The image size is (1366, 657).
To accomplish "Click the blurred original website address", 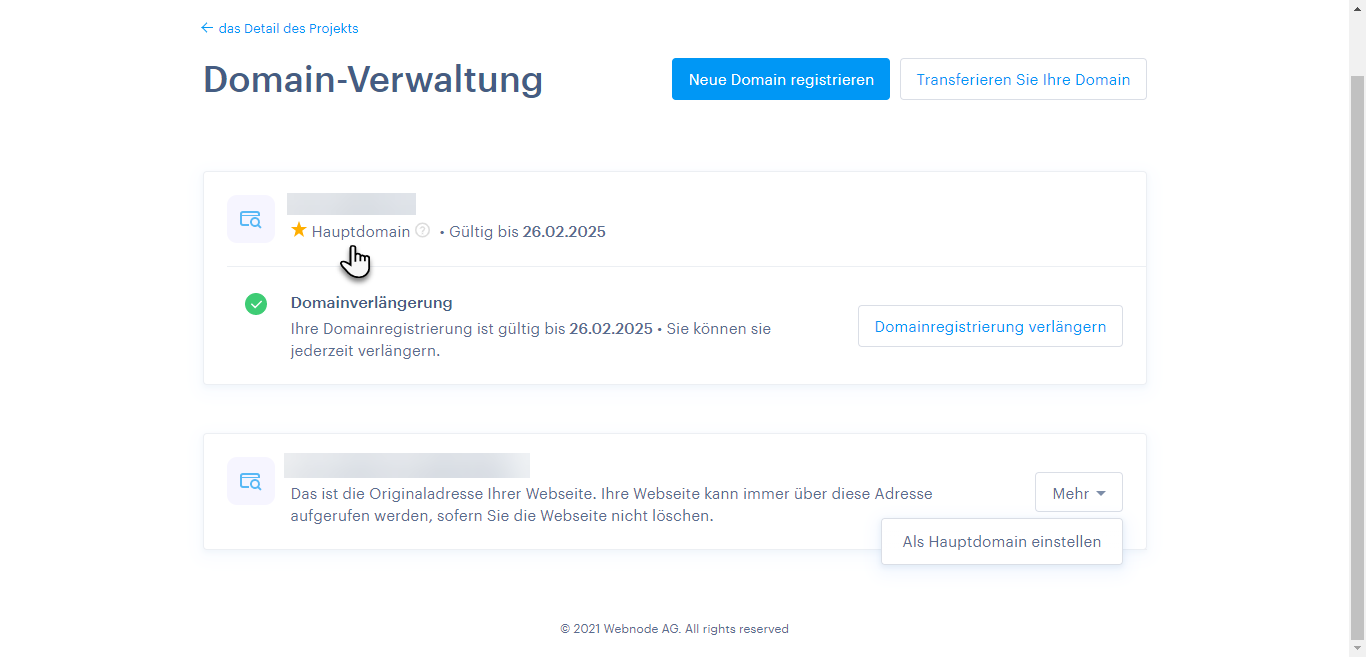I will [x=406, y=465].
